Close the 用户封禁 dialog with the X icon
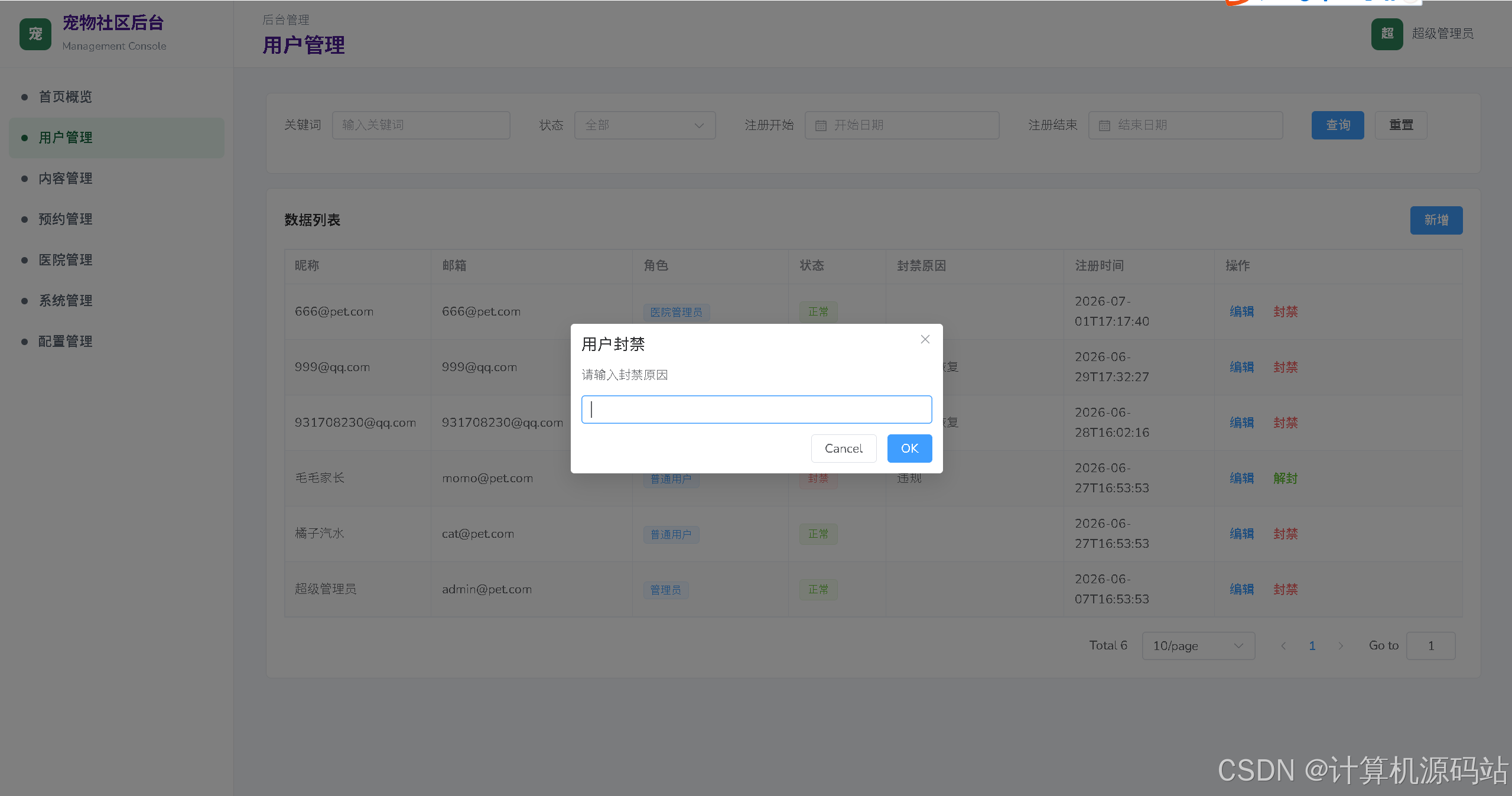Image resolution: width=1512 pixels, height=796 pixels. pos(925,339)
